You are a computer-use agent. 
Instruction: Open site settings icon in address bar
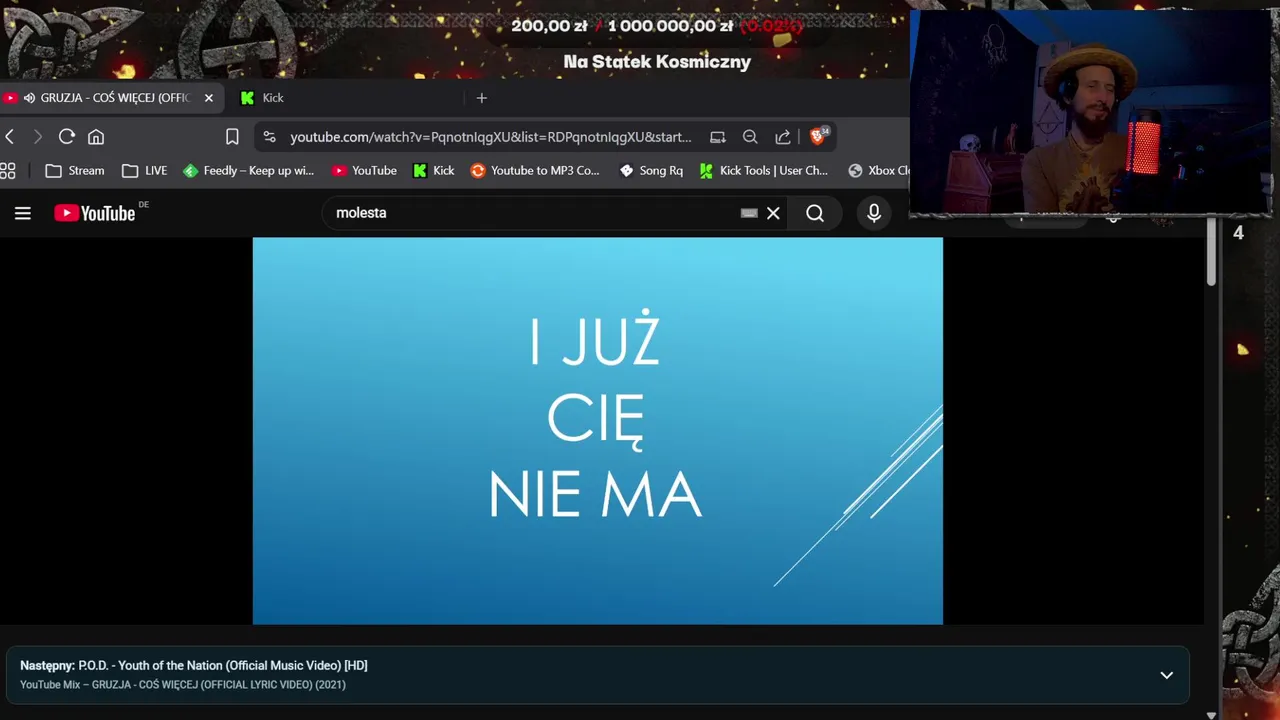[x=268, y=137]
